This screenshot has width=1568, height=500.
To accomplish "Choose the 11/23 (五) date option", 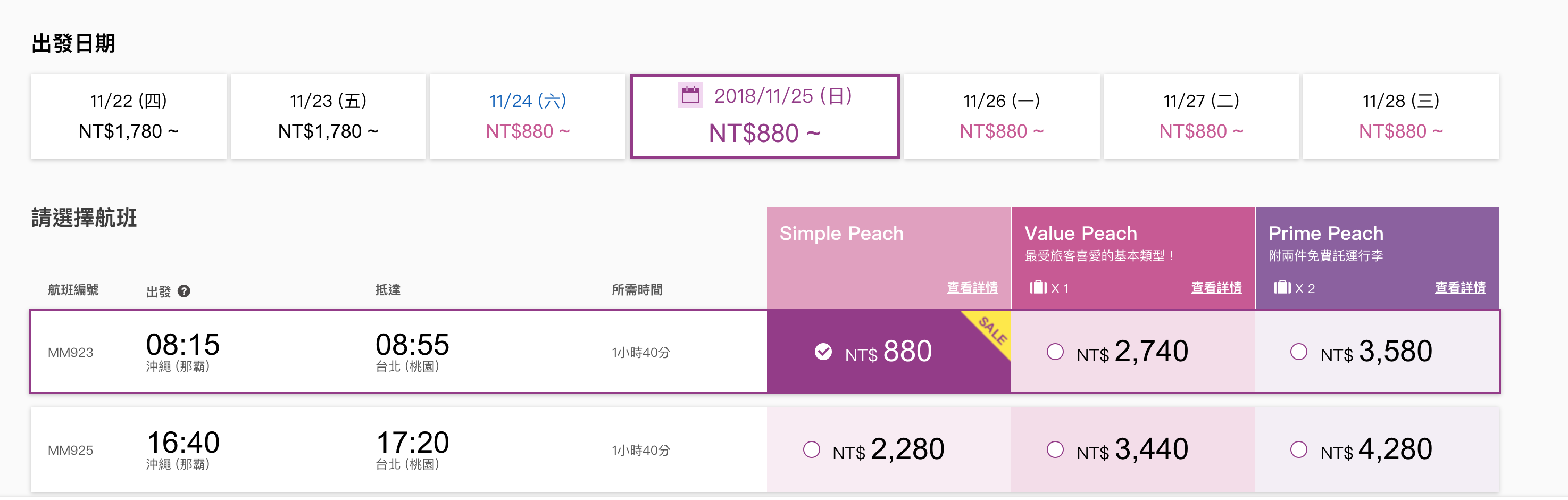I will click(x=328, y=117).
